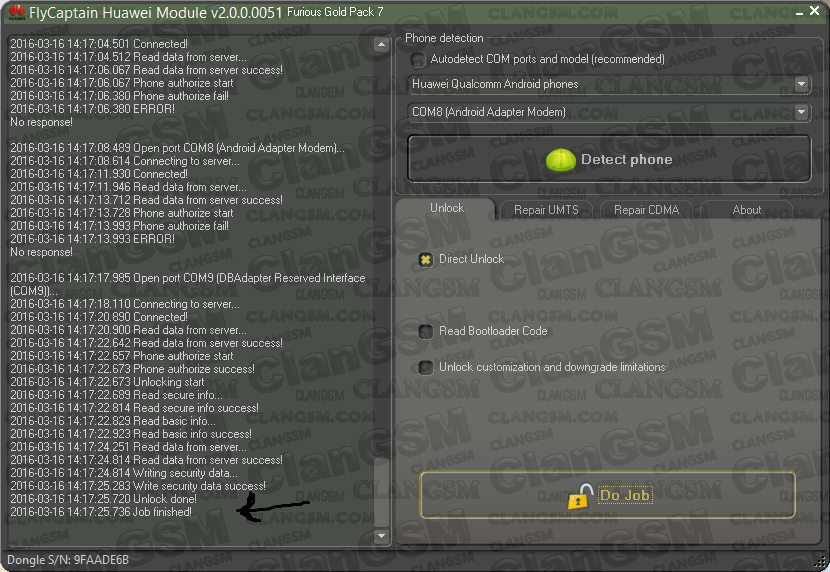This screenshot has width=830, height=572.
Task: Click the 14:17:04.501 Connected! log line
Action: click(x=99, y=44)
